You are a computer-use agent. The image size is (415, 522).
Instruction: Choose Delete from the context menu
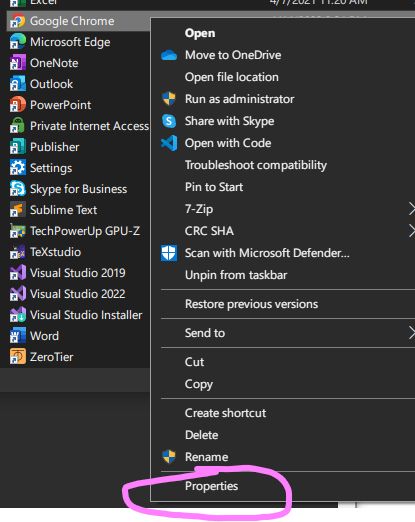point(202,435)
